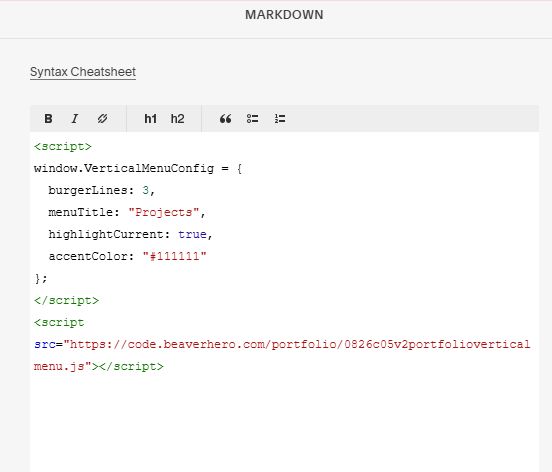The height and width of the screenshot is (472, 552).
Task: Apply h2 heading style
Action: click(177, 119)
